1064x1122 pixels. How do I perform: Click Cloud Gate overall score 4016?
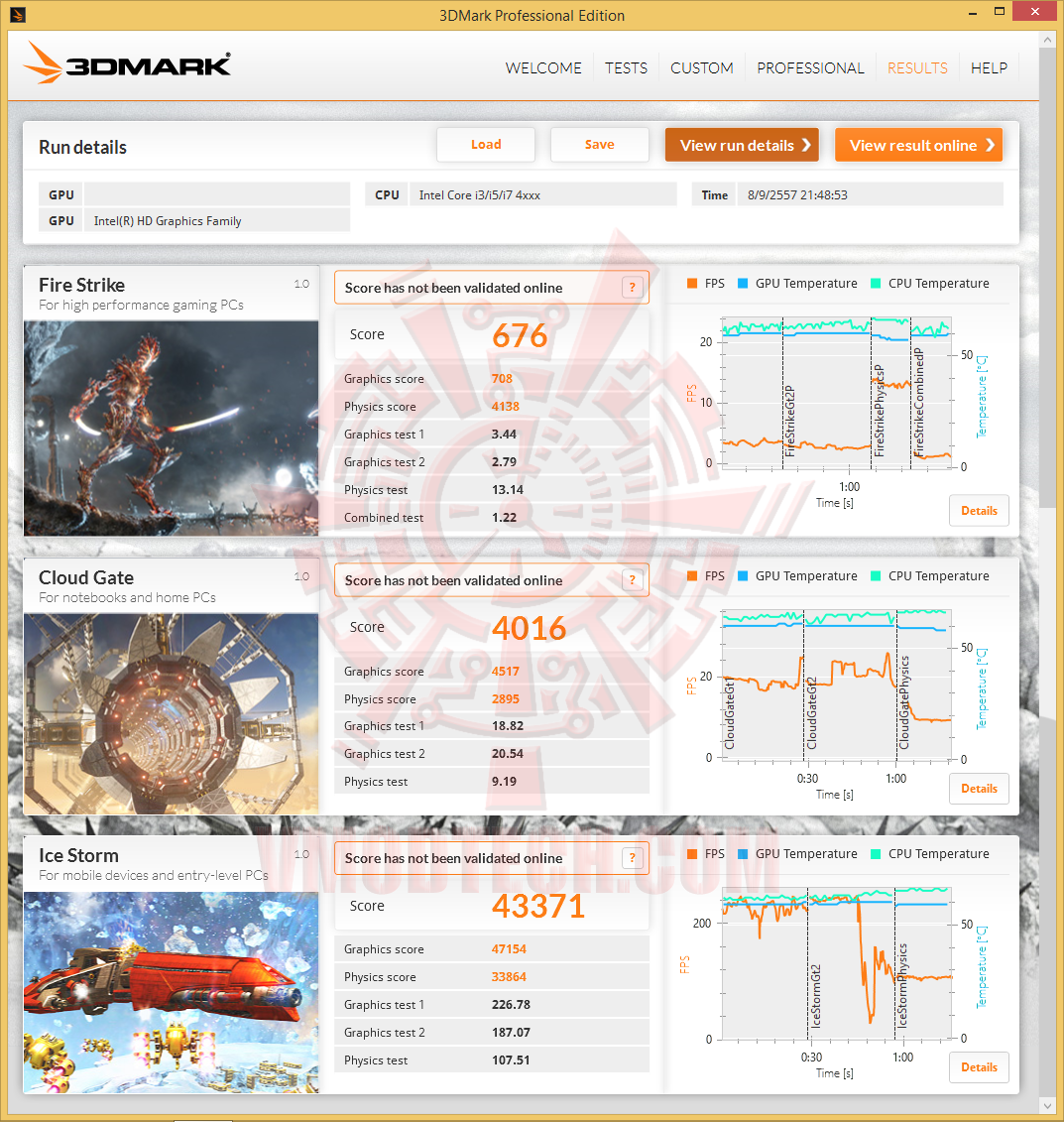[x=530, y=628]
